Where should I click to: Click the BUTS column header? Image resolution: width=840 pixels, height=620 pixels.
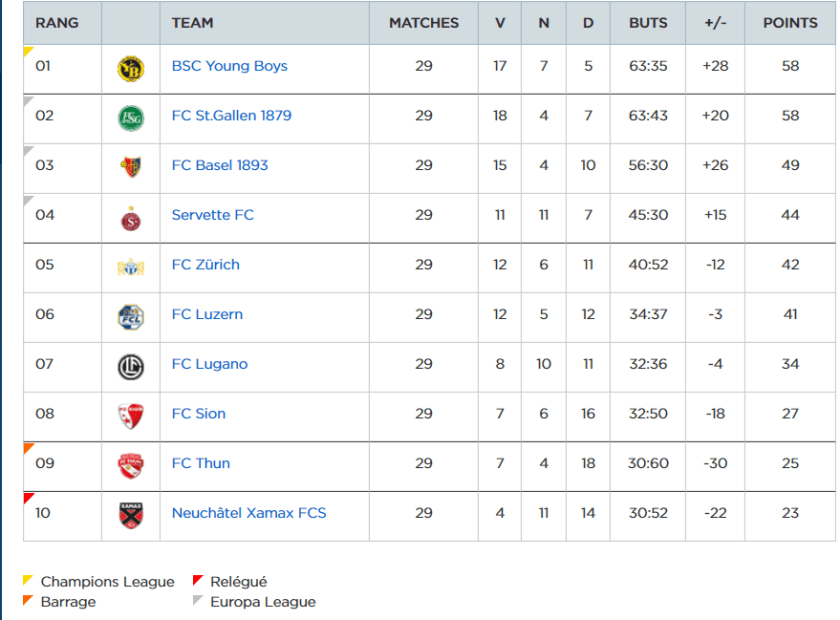(648, 23)
